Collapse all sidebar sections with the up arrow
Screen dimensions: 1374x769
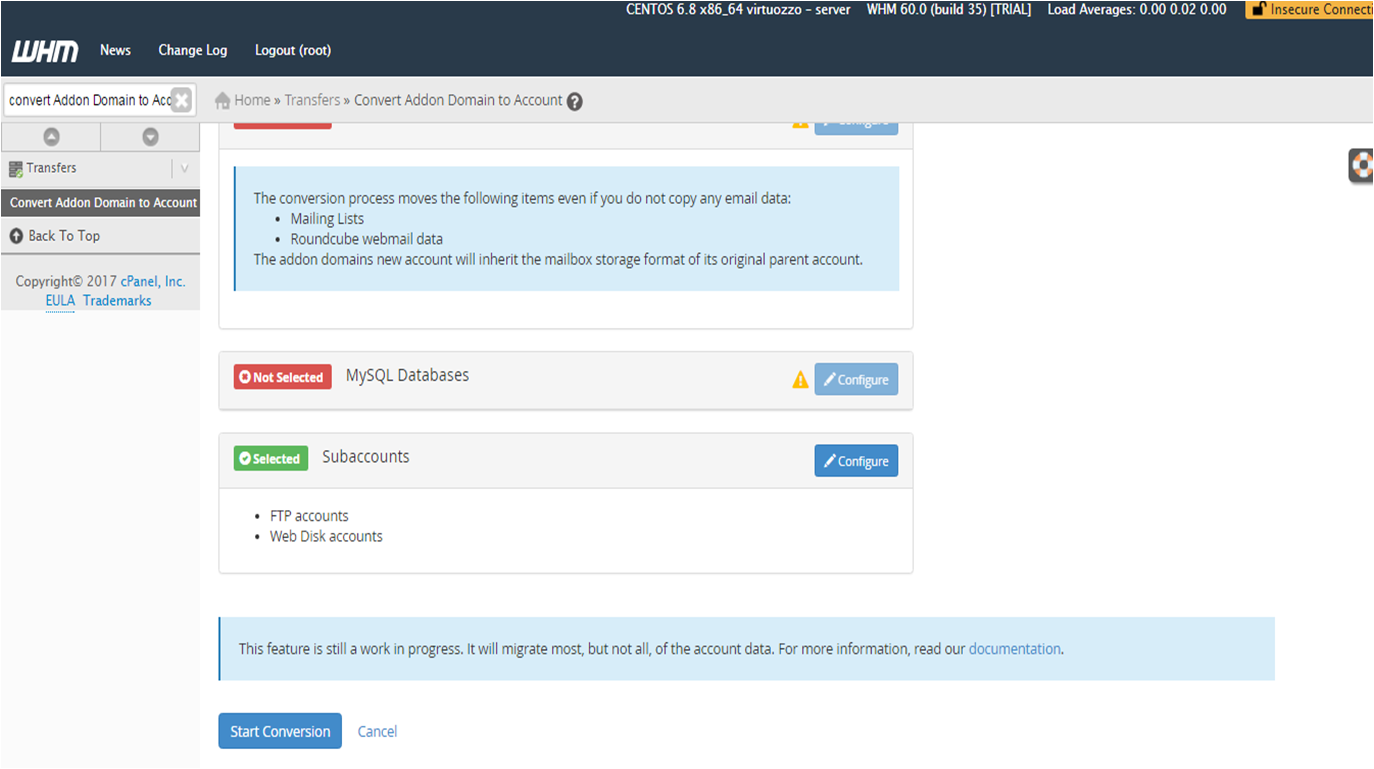tap(51, 137)
